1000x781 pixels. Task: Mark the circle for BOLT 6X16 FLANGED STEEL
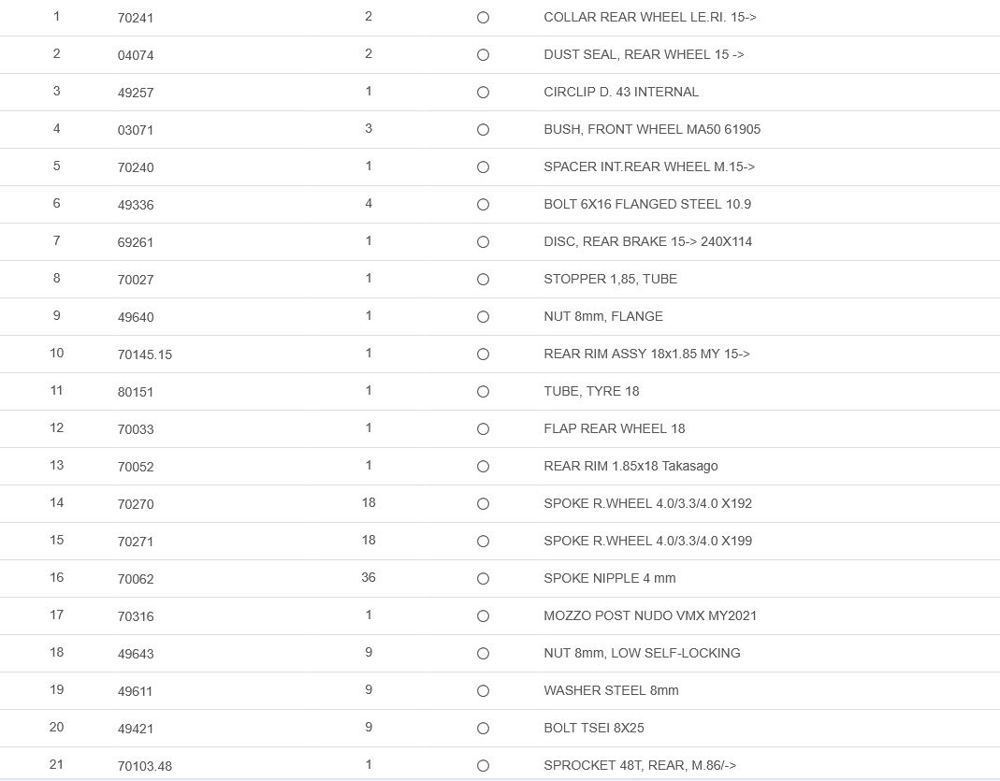pyautogui.click(x=483, y=204)
